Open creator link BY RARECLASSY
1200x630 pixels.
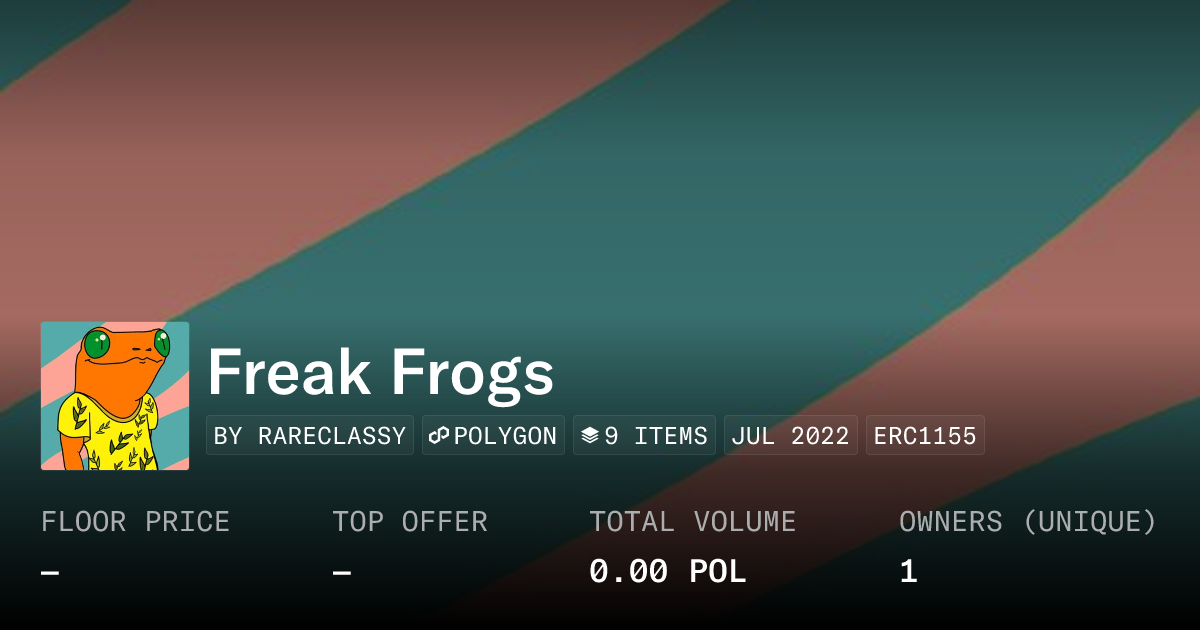pyautogui.click(x=309, y=436)
